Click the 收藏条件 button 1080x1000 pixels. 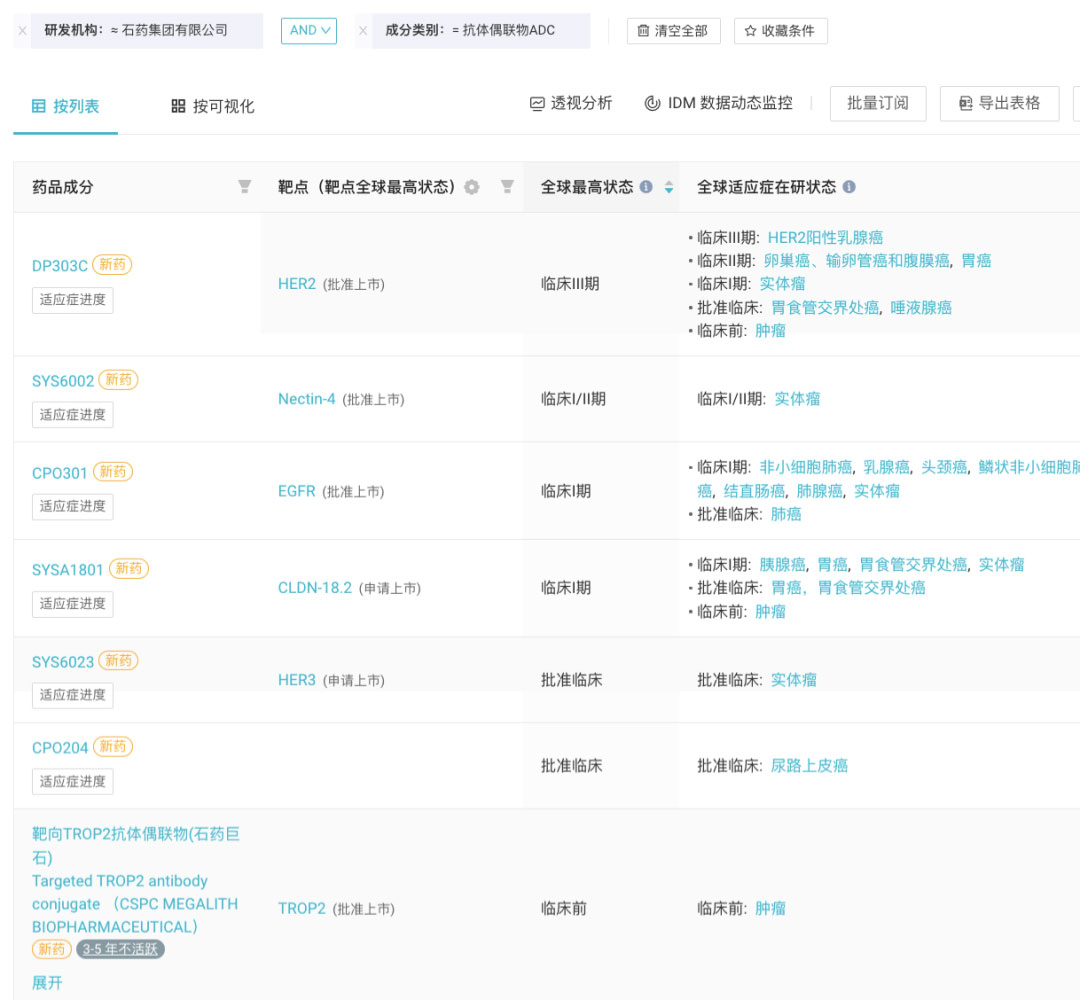780,31
